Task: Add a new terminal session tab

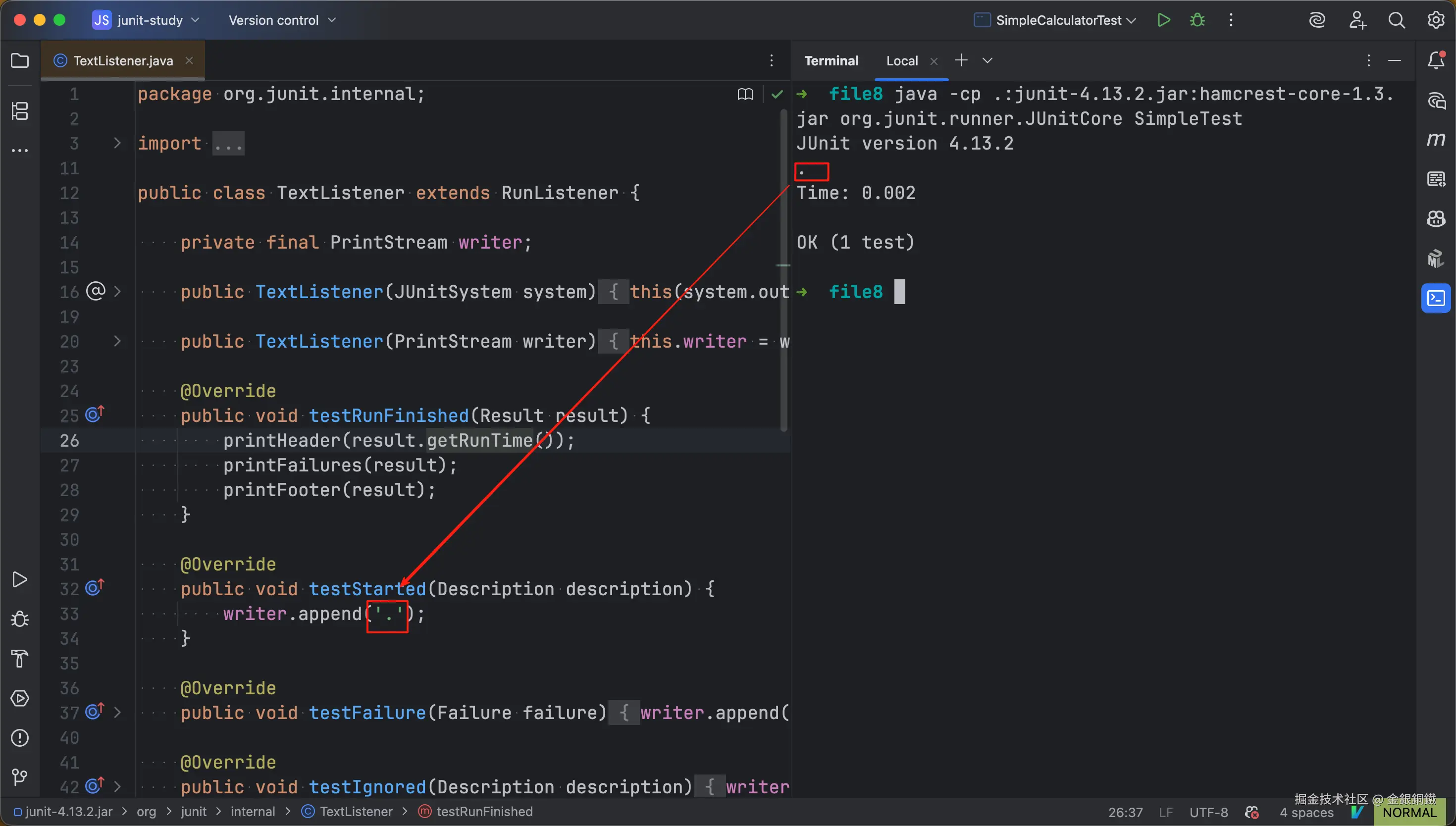Action: [x=961, y=61]
